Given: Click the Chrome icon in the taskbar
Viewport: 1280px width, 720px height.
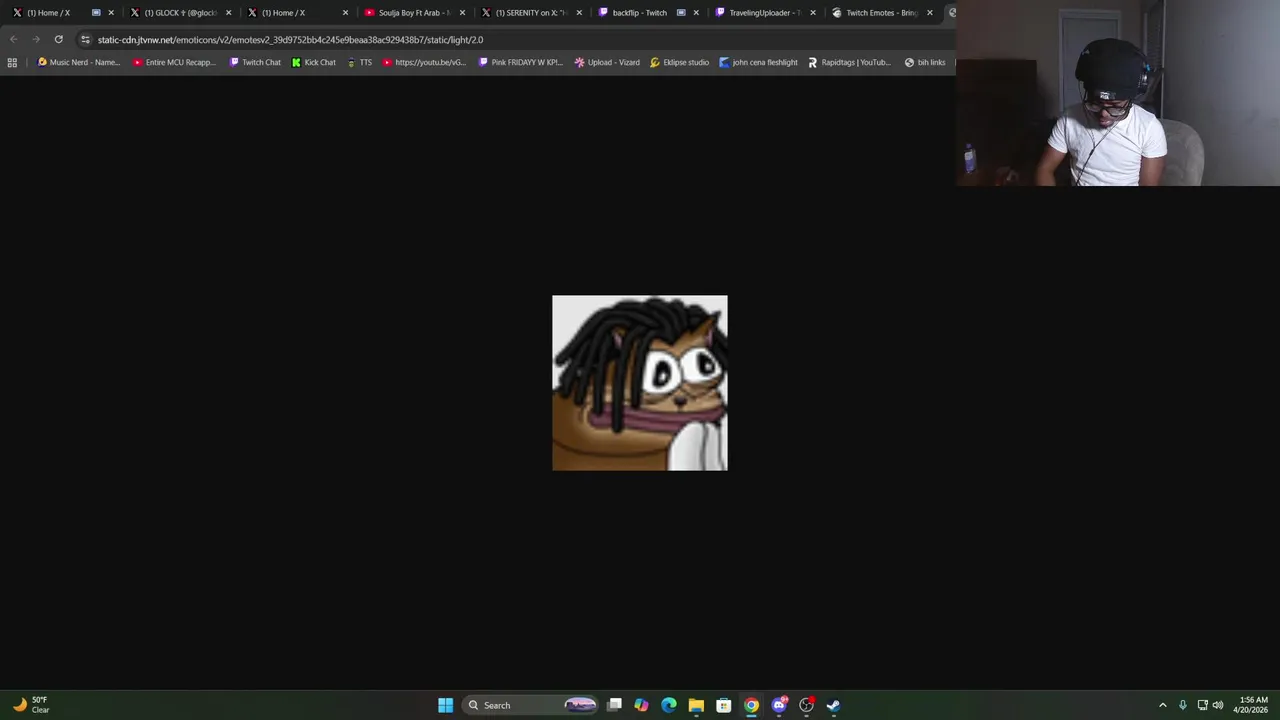Looking at the screenshot, I should point(751,705).
